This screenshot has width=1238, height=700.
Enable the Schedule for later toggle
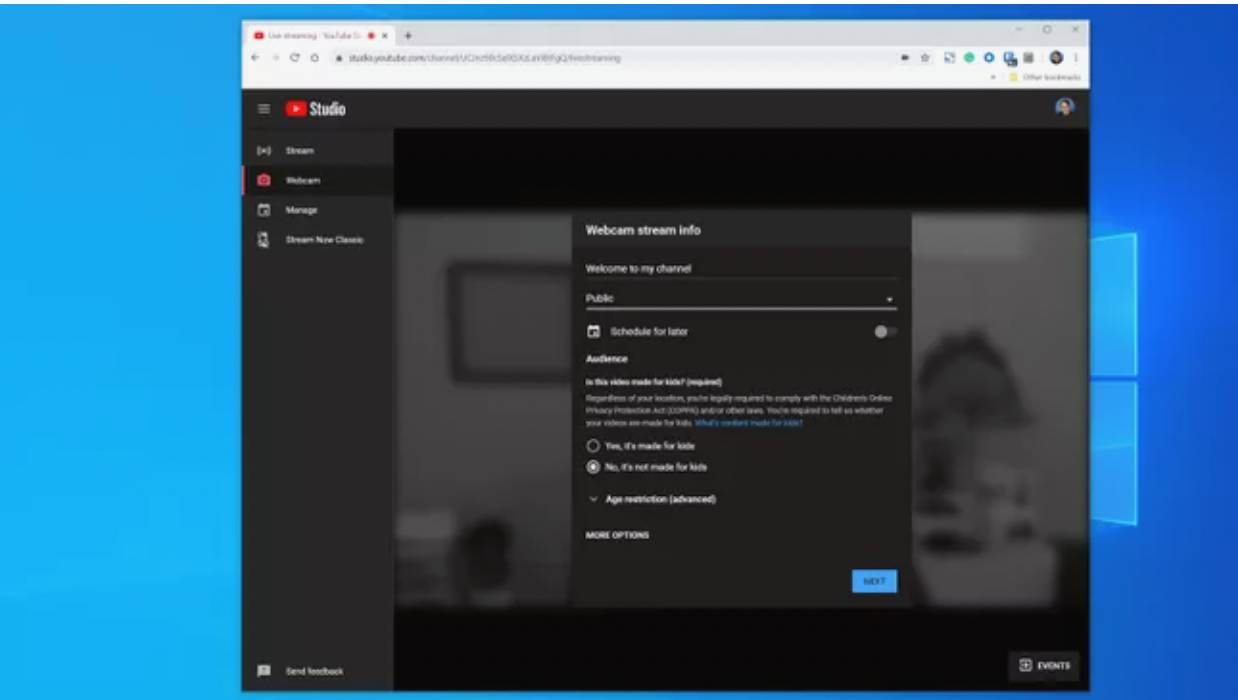tap(884, 332)
